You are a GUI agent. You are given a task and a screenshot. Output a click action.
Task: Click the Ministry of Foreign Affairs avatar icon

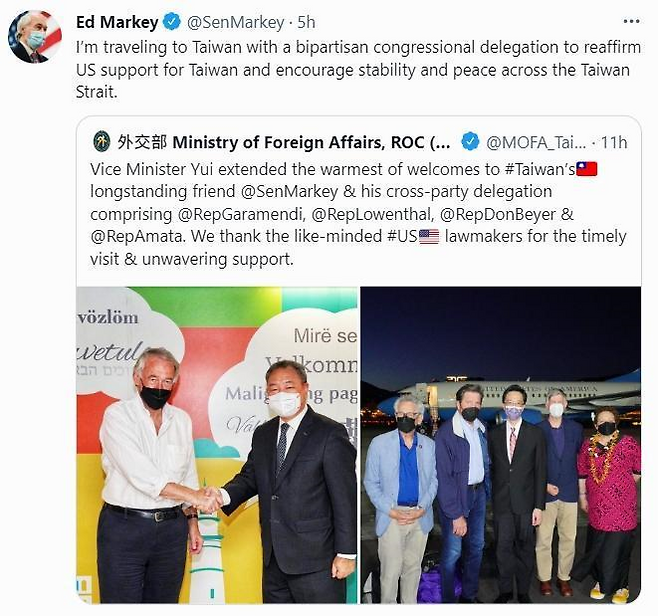coord(102,141)
